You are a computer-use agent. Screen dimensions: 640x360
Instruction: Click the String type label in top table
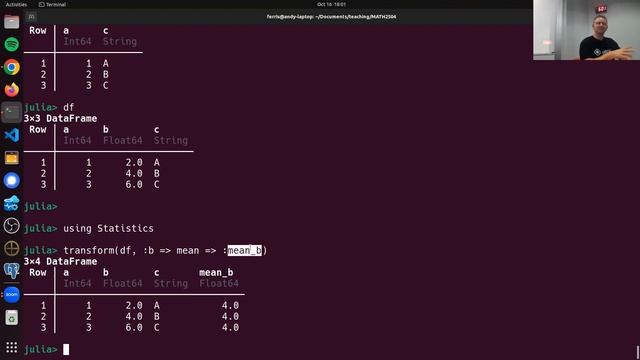(x=120, y=41)
